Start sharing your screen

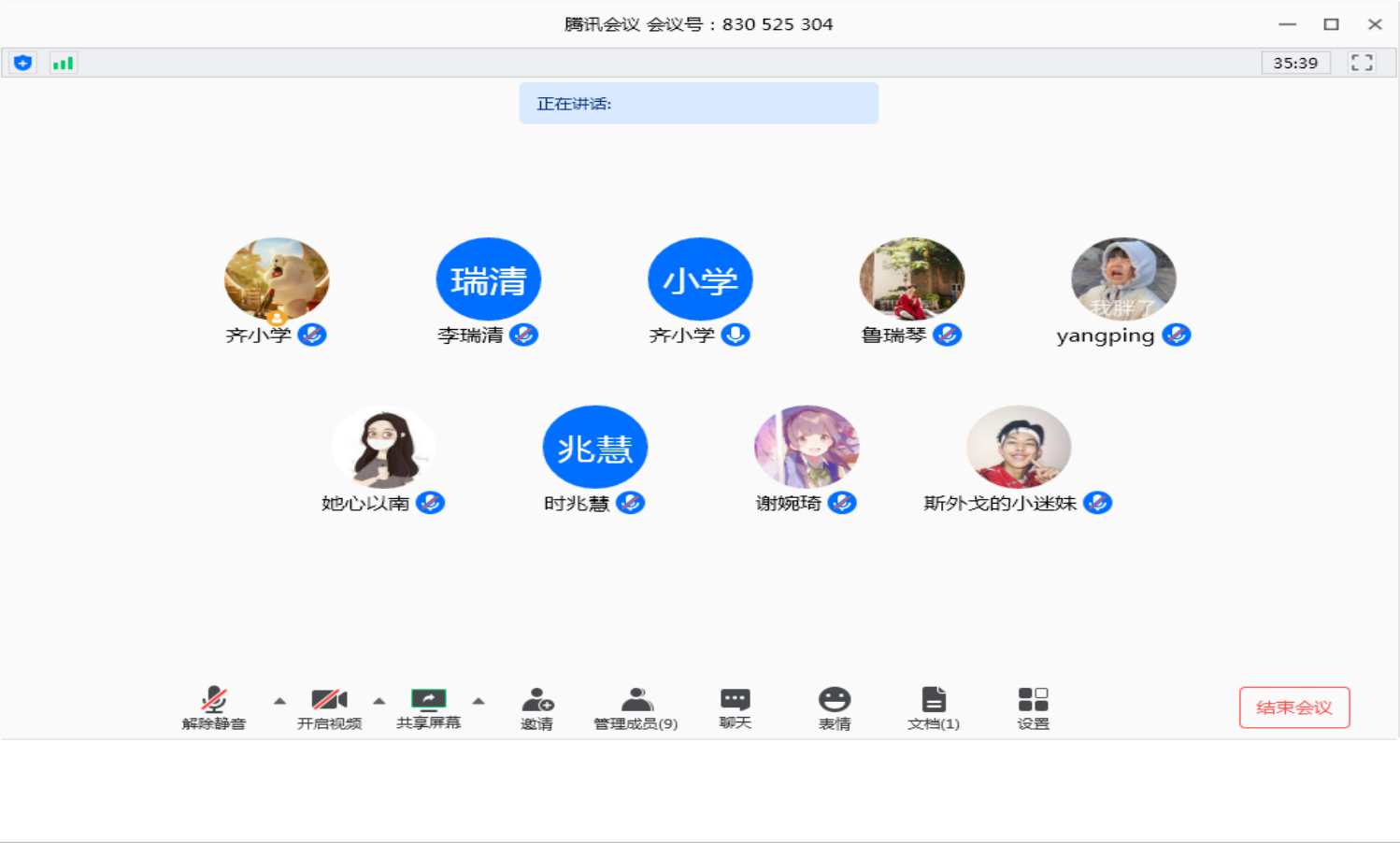point(428,708)
